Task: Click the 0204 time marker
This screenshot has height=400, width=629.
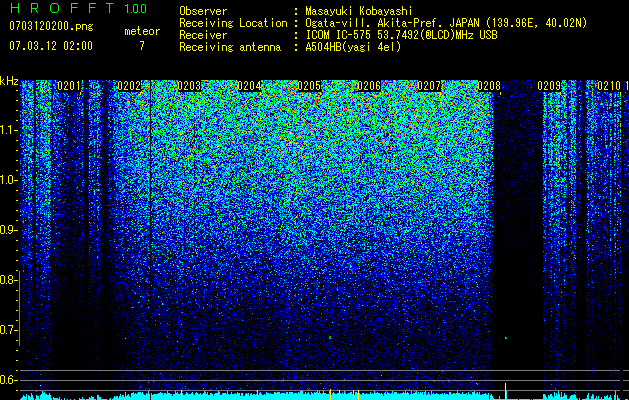Action: click(249, 86)
